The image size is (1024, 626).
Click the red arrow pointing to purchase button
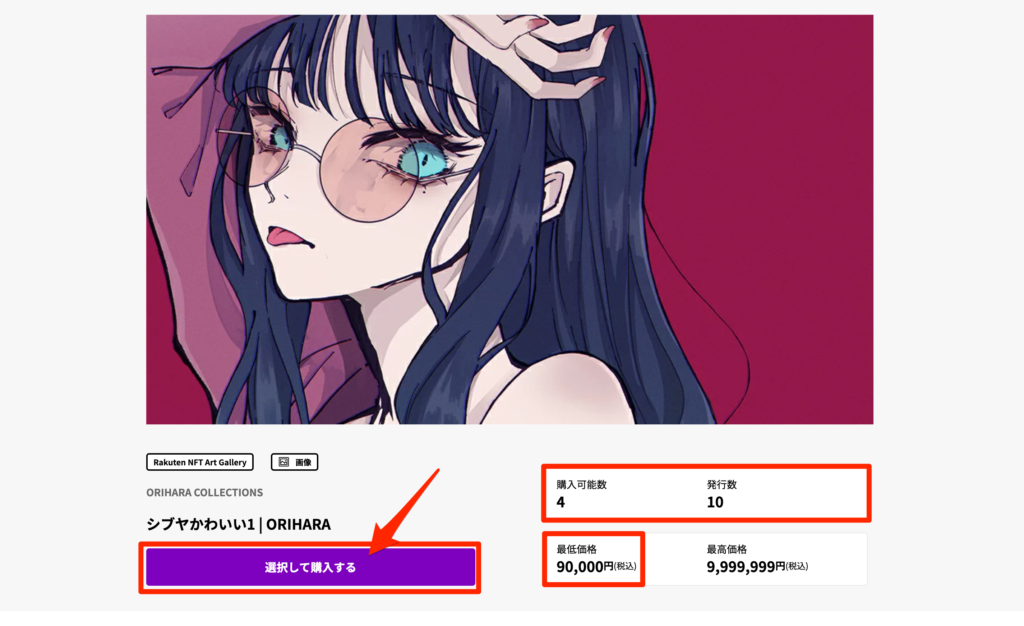(x=404, y=512)
